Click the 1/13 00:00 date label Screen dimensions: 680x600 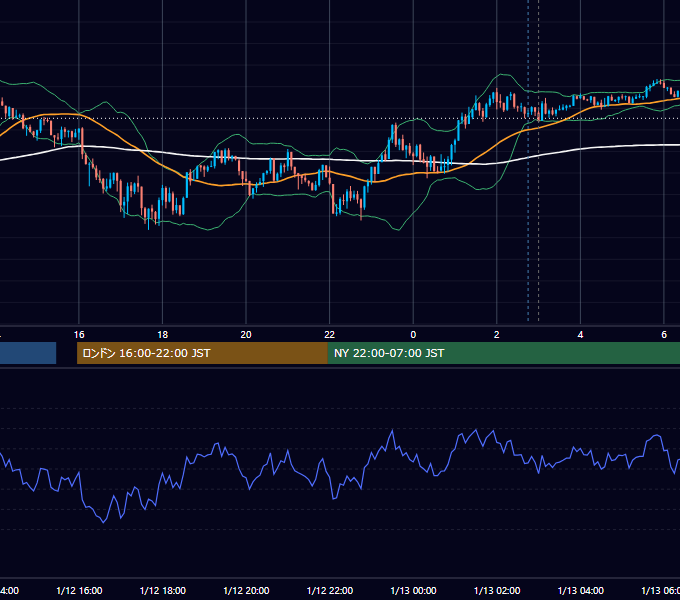[x=413, y=590]
